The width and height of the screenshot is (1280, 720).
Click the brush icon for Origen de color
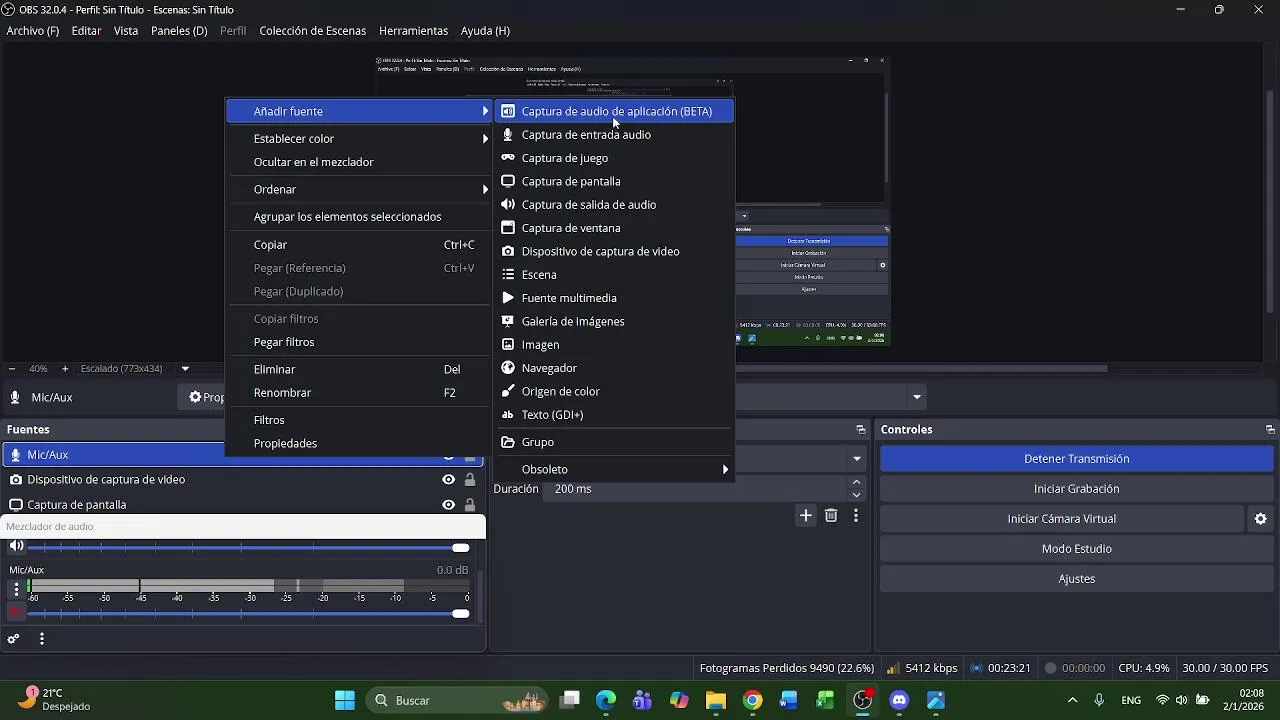point(508,391)
